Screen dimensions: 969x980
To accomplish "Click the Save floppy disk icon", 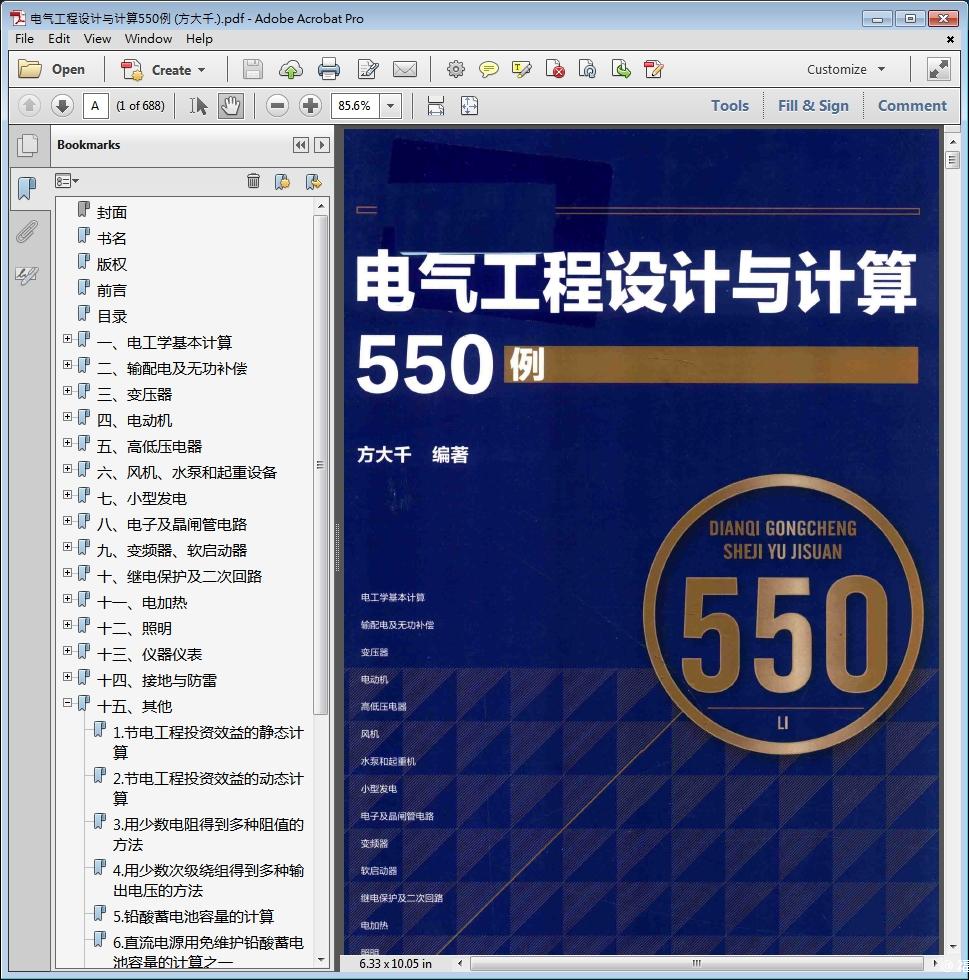I will 253,69.
